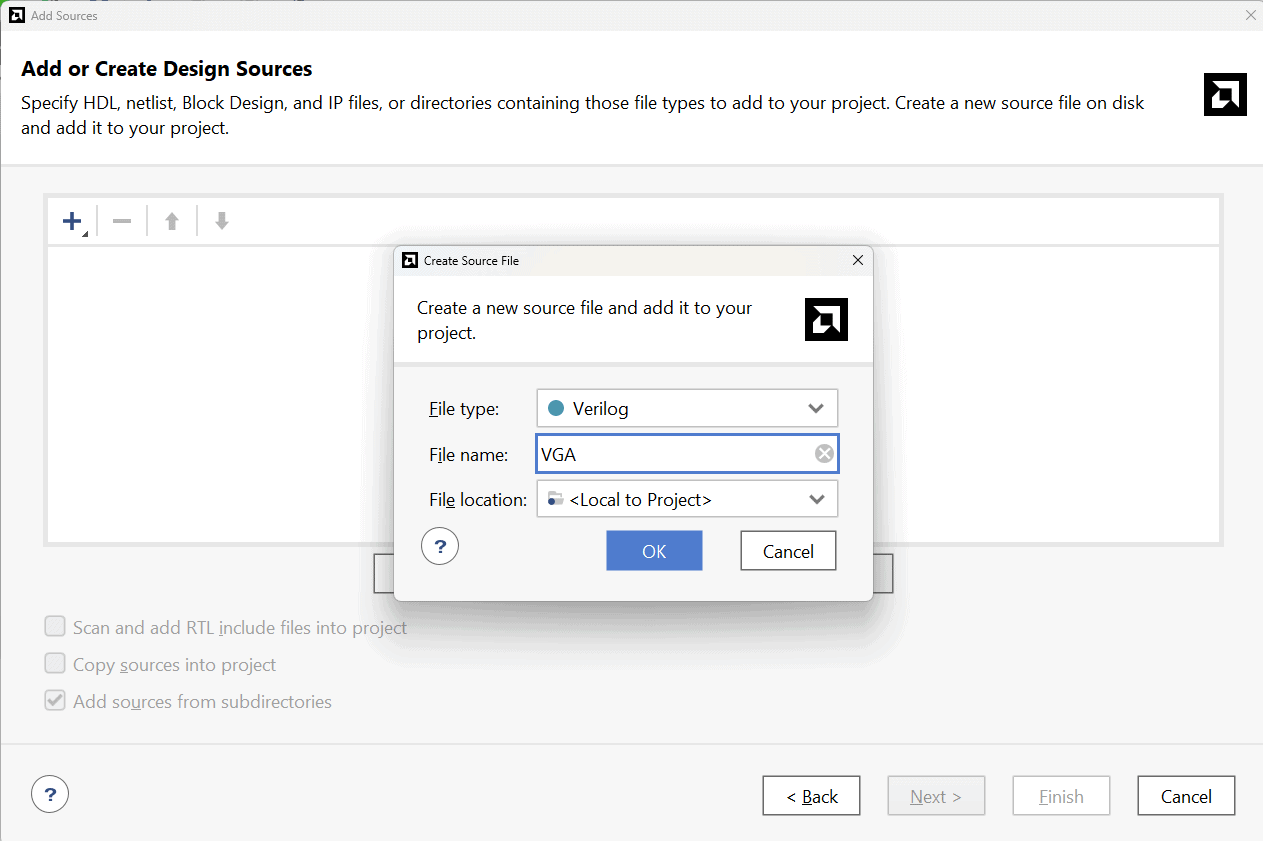The width and height of the screenshot is (1263, 841).
Task: Open the File location dropdown
Action: click(x=816, y=499)
